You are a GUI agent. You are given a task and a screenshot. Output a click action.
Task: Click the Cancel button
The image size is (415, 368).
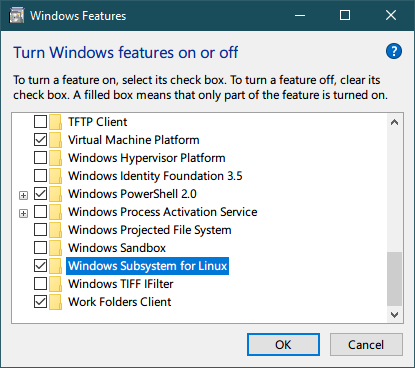pyautogui.click(x=366, y=345)
